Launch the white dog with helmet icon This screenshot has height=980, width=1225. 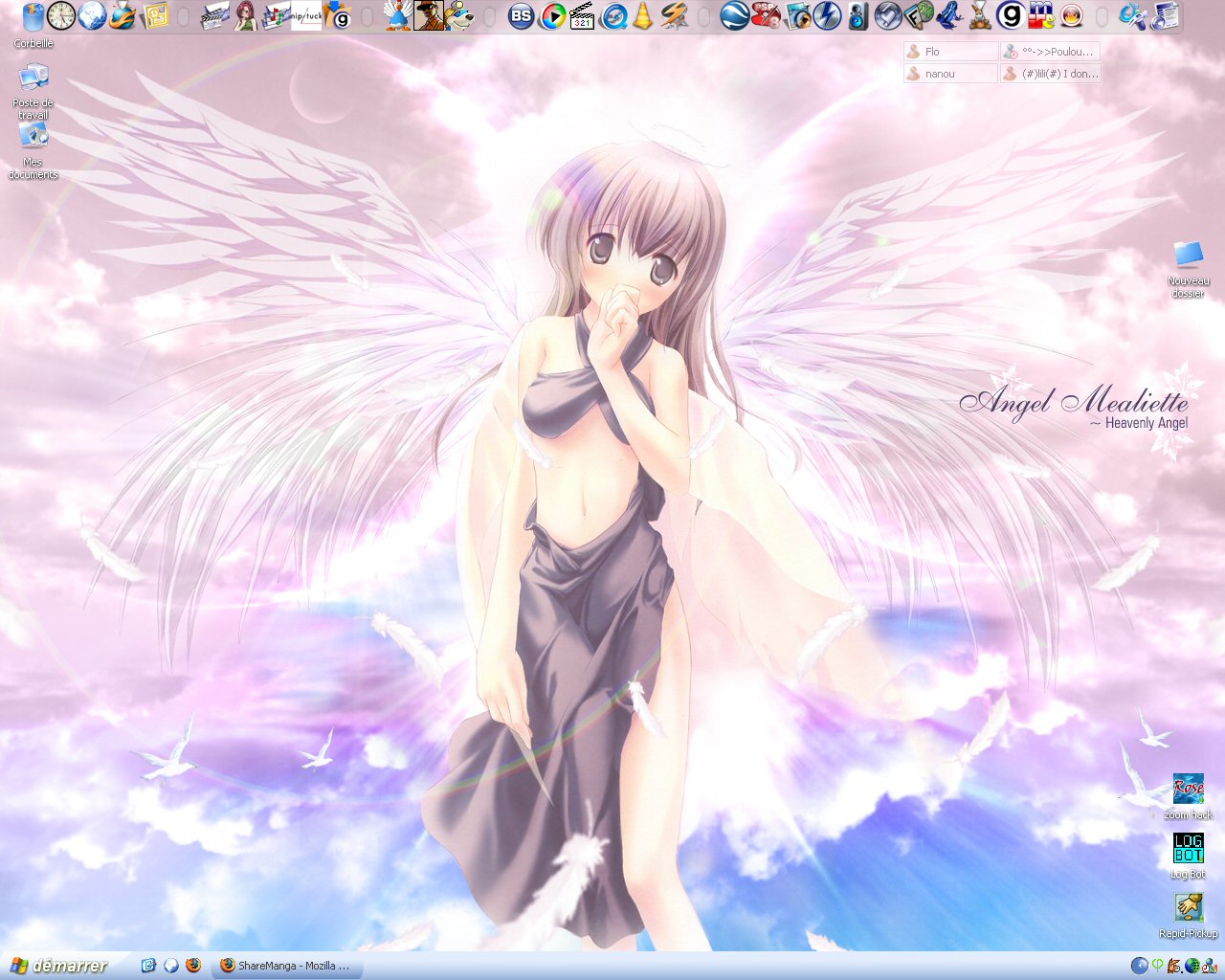(x=459, y=15)
